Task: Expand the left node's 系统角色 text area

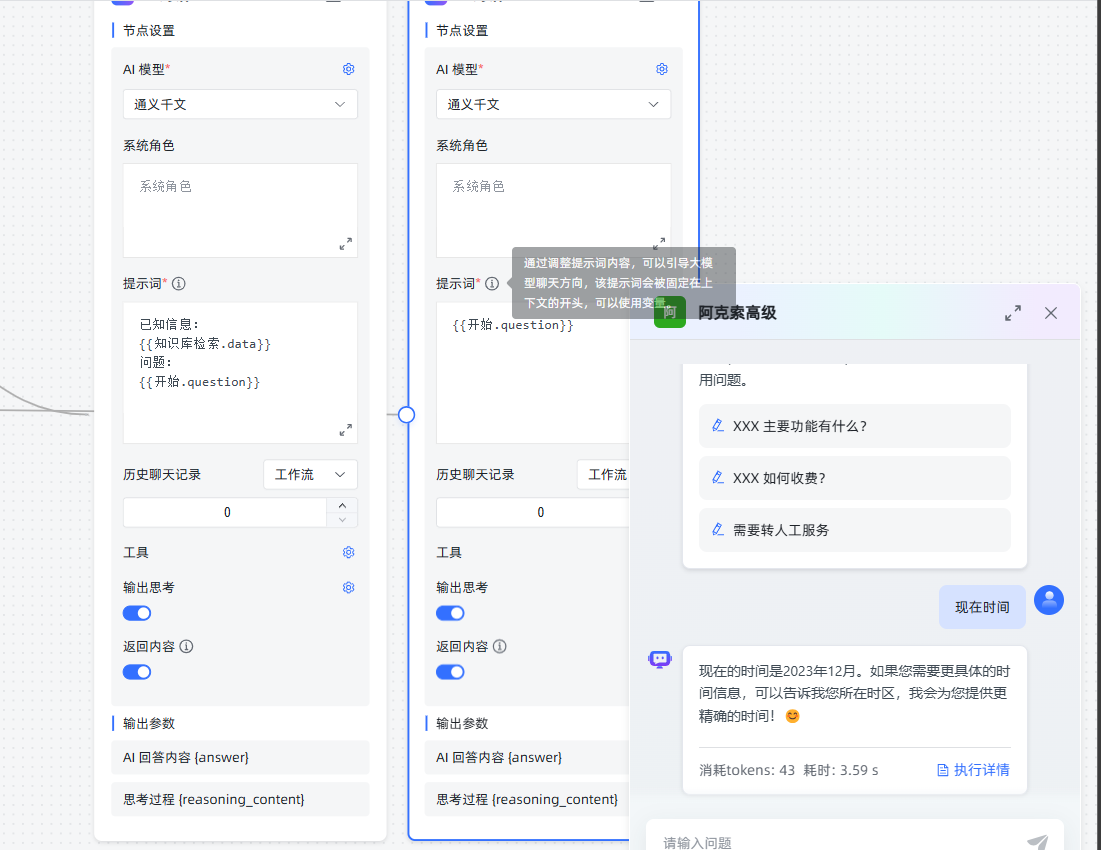Action: [345, 244]
